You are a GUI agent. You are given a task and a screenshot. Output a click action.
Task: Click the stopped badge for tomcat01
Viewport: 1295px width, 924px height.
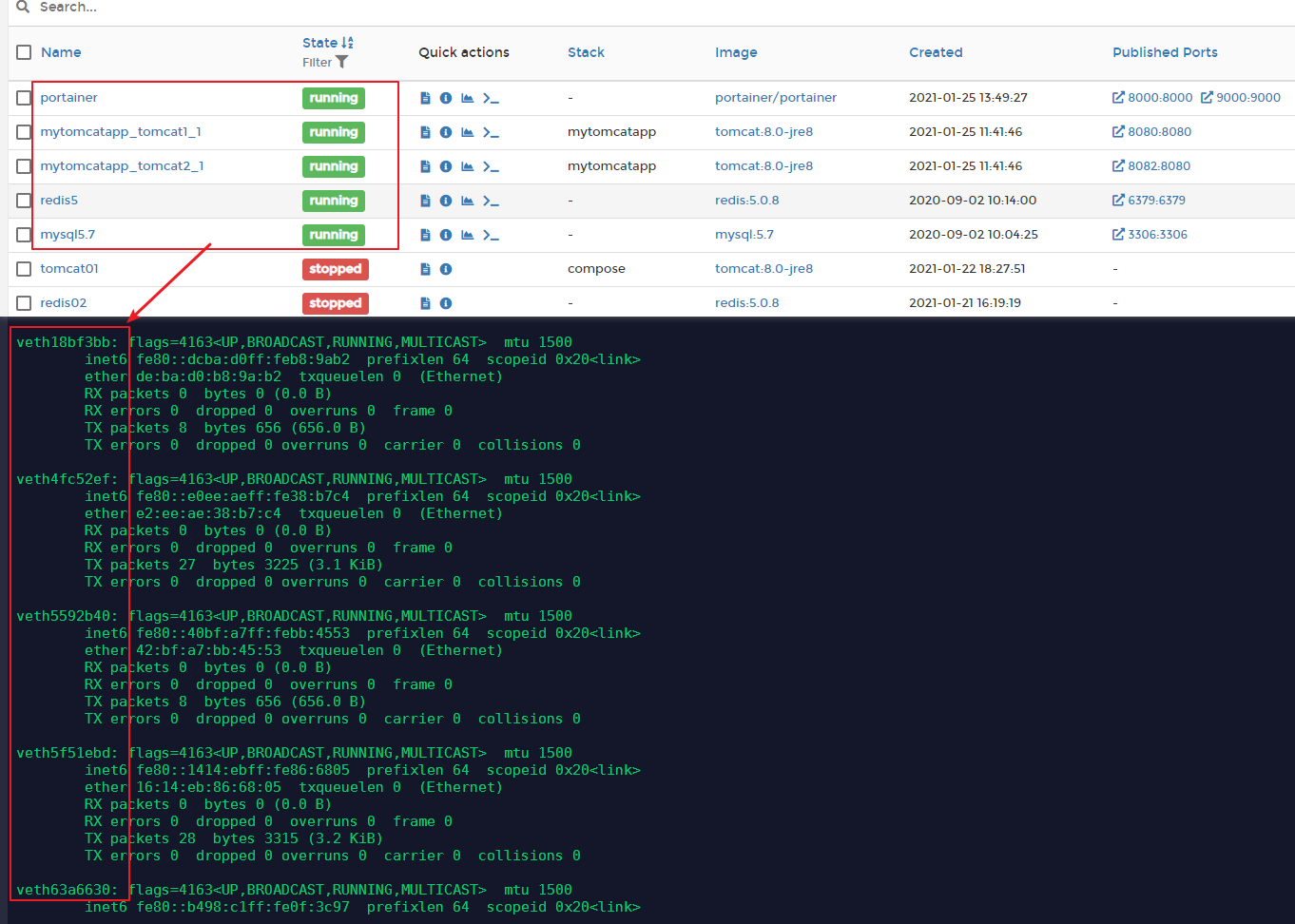point(336,269)
